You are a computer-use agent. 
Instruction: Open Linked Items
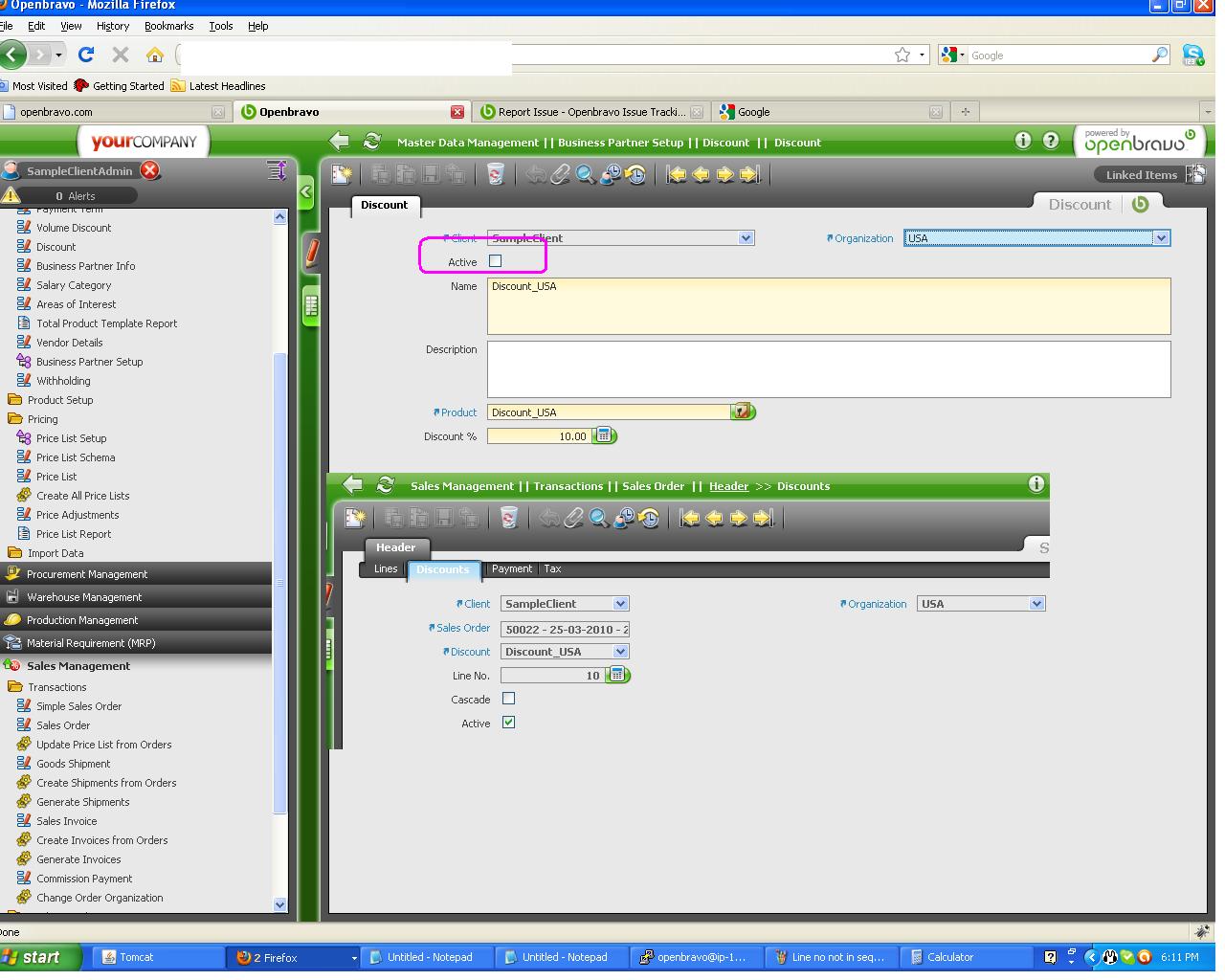click(1149, 174)
